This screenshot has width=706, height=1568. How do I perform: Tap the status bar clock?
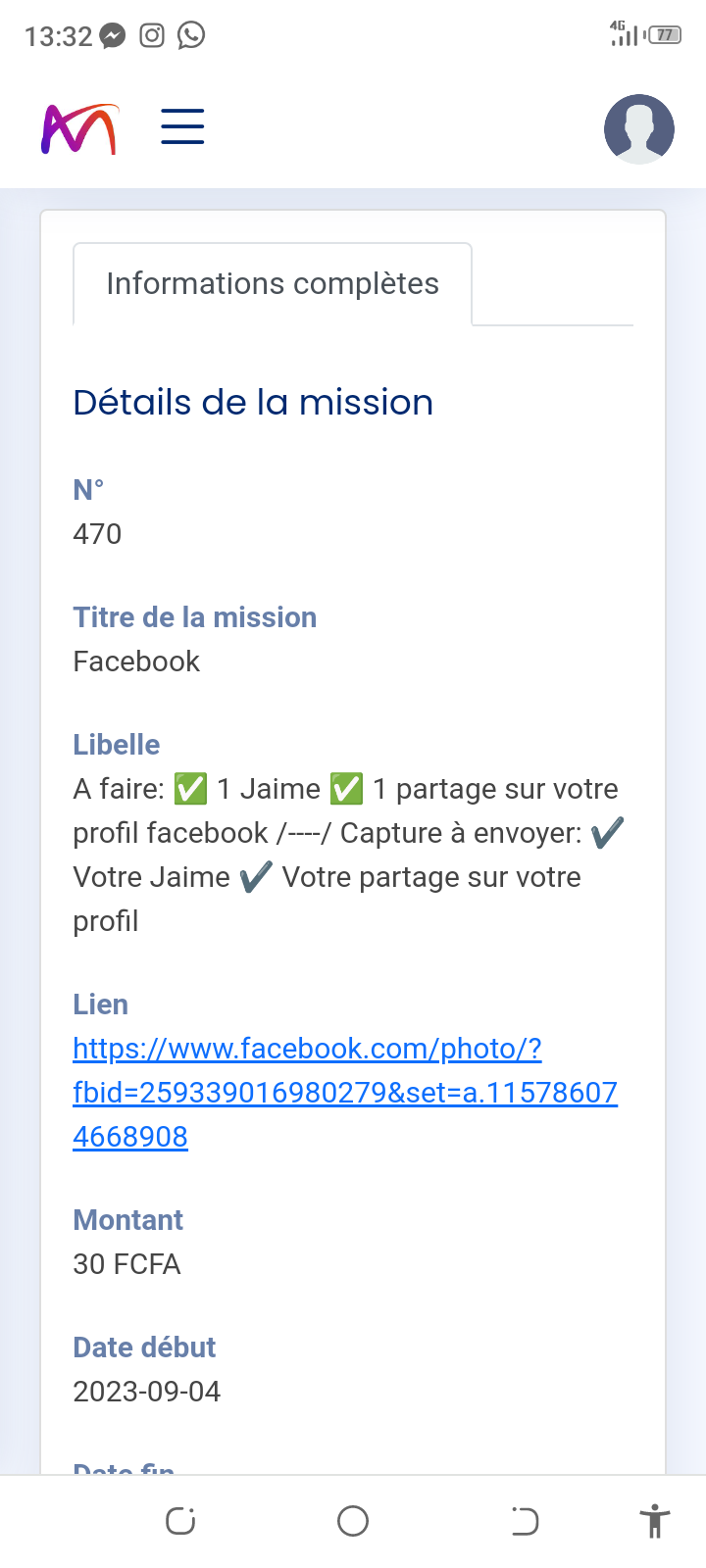click(58, 36)
